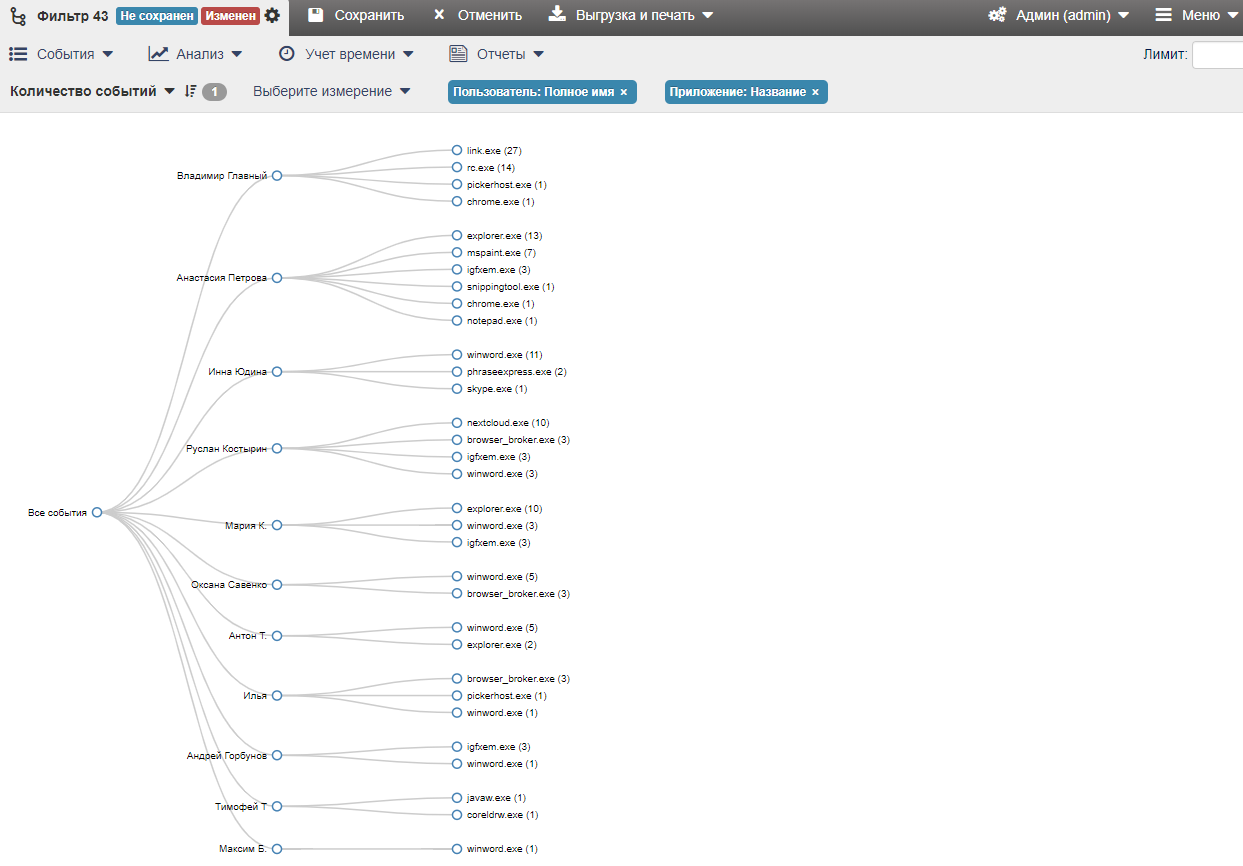
Task: Save the filter with Сохранить
Action: [x=356, y=15]
